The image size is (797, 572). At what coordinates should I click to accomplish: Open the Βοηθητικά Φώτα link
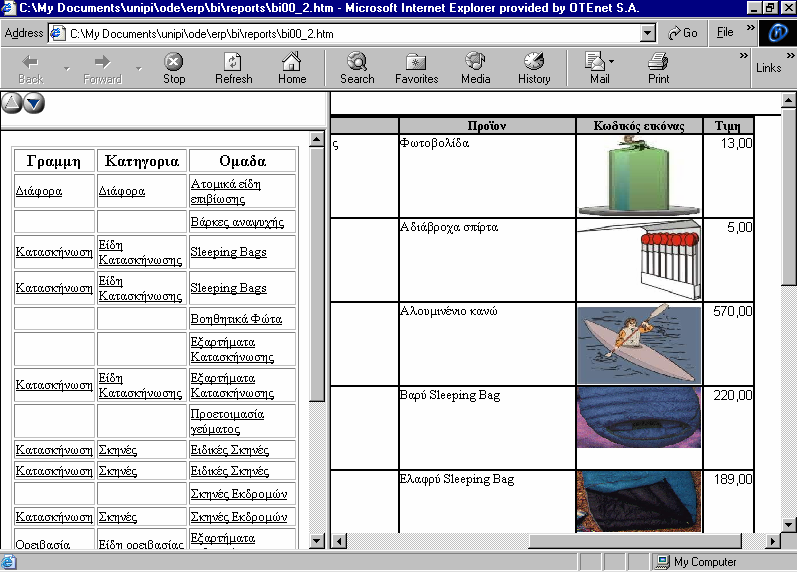236,319
